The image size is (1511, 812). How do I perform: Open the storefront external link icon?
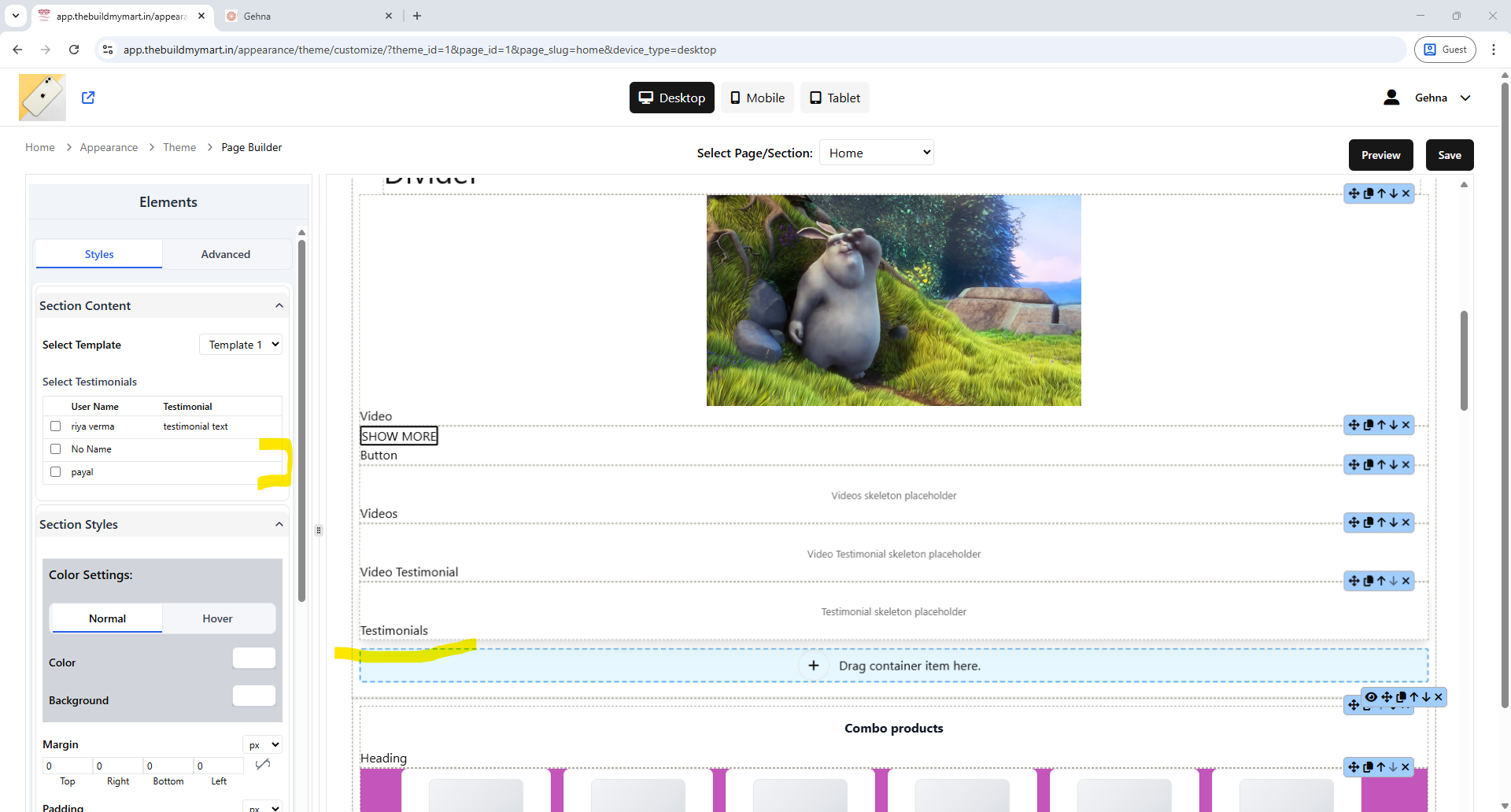tap(88, 98)
